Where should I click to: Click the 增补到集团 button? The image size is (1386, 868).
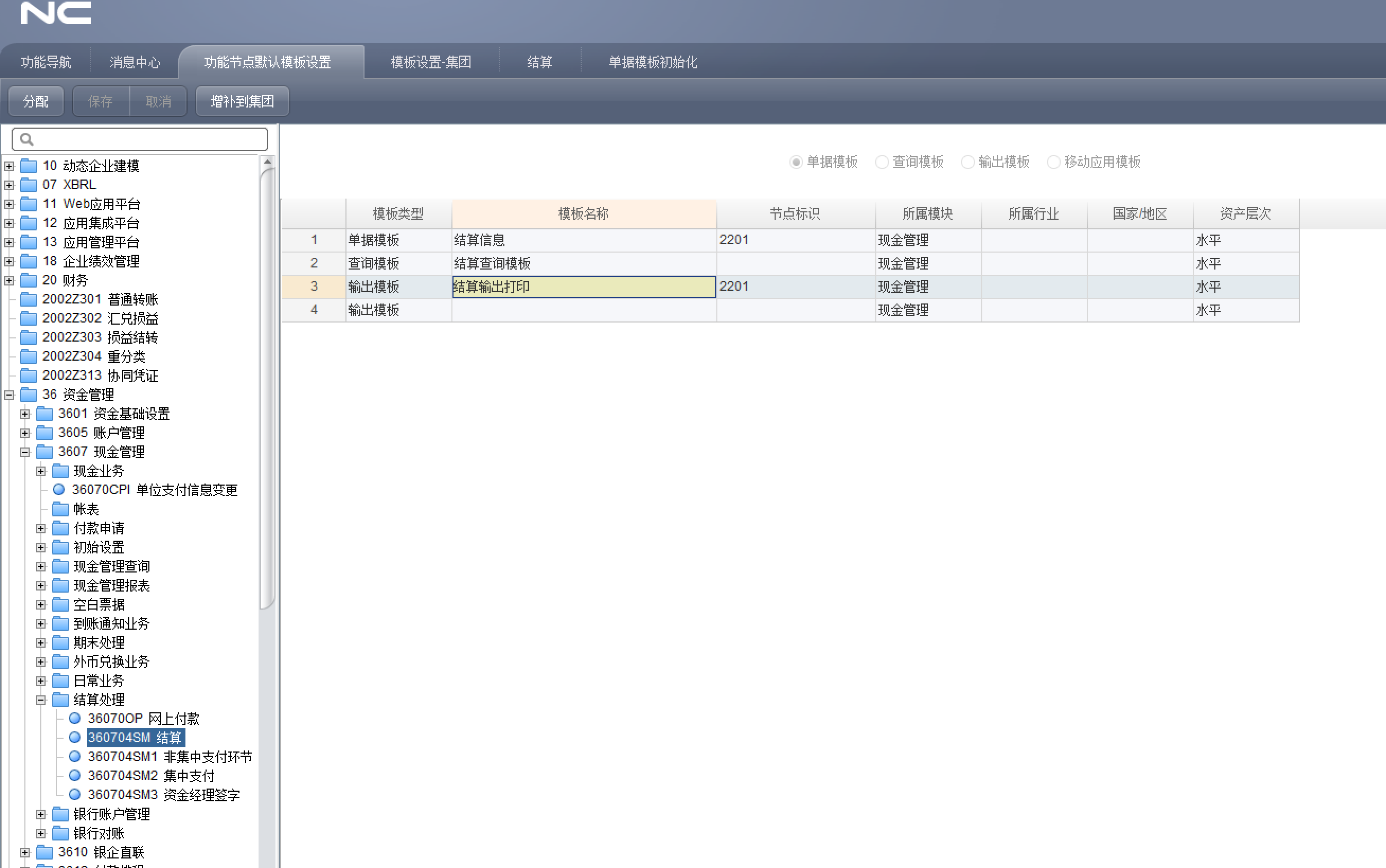242,101
